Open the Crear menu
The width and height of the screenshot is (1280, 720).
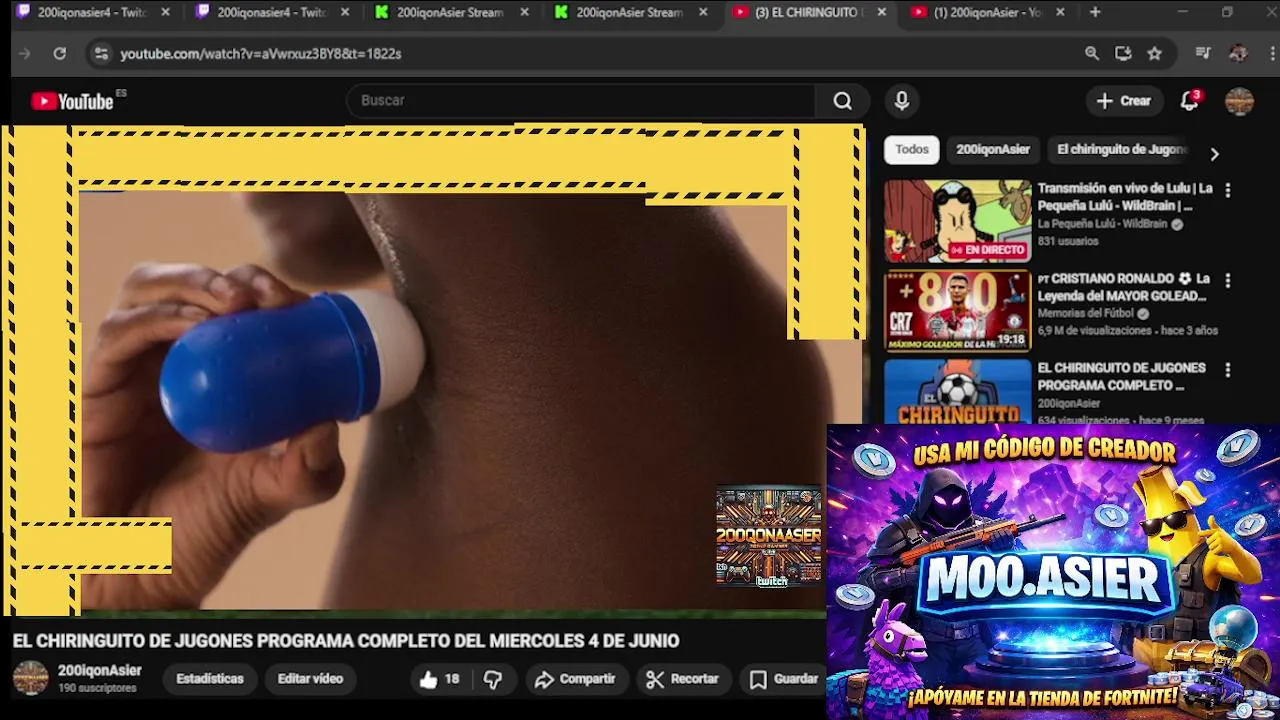click(1124, 101)
